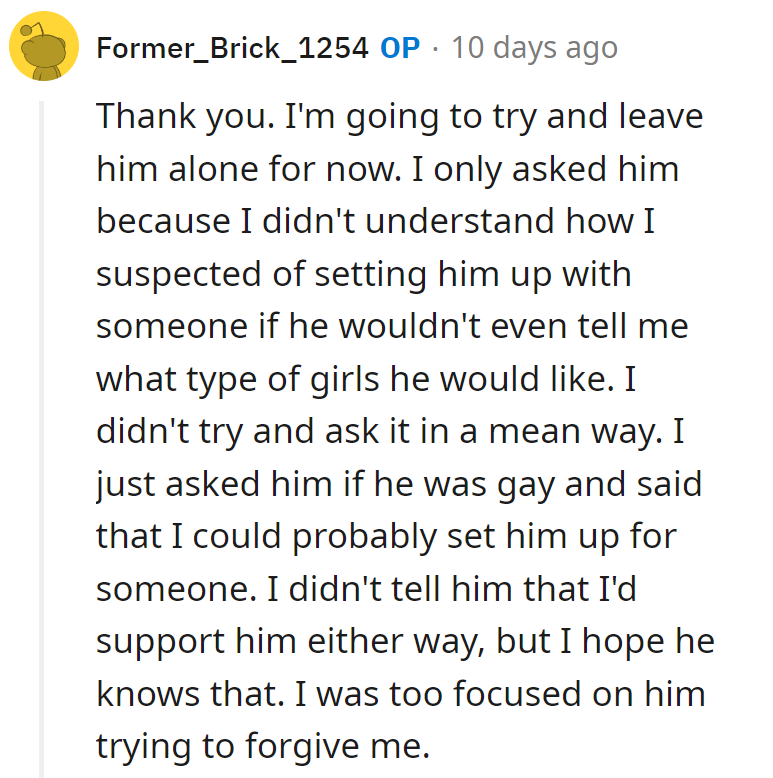Click the blue OP badge
773x778 pixels.
pos(400,48)
